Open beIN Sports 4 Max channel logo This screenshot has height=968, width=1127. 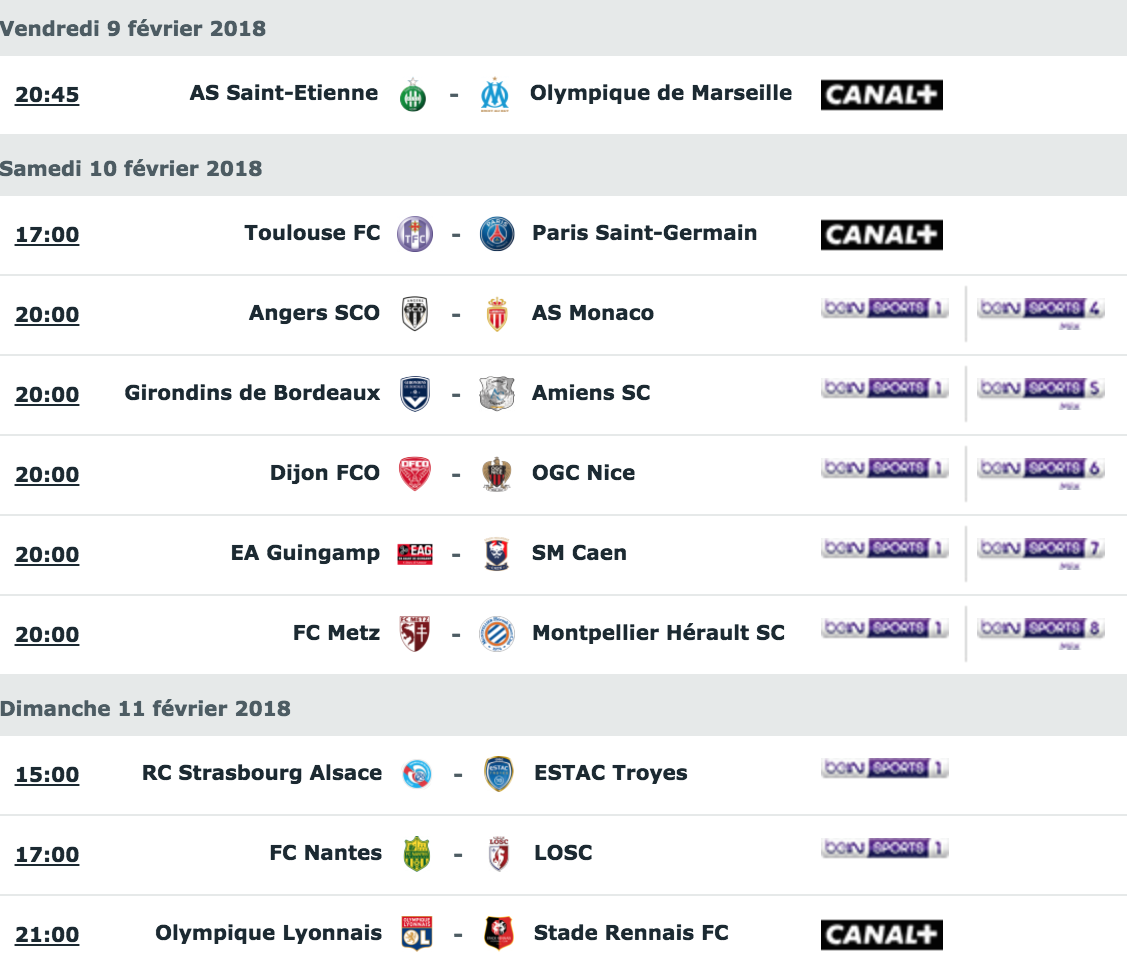coord(1040,313)
